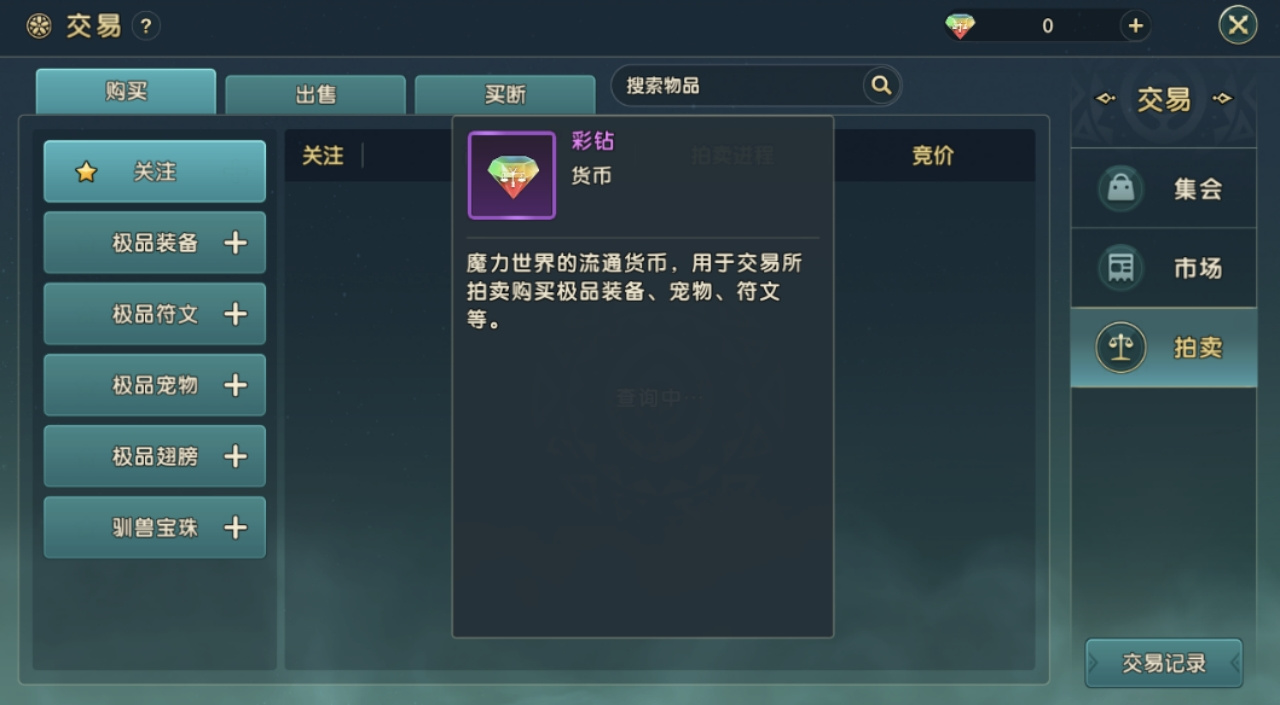Click the search magnifier icon

[881, 86]
